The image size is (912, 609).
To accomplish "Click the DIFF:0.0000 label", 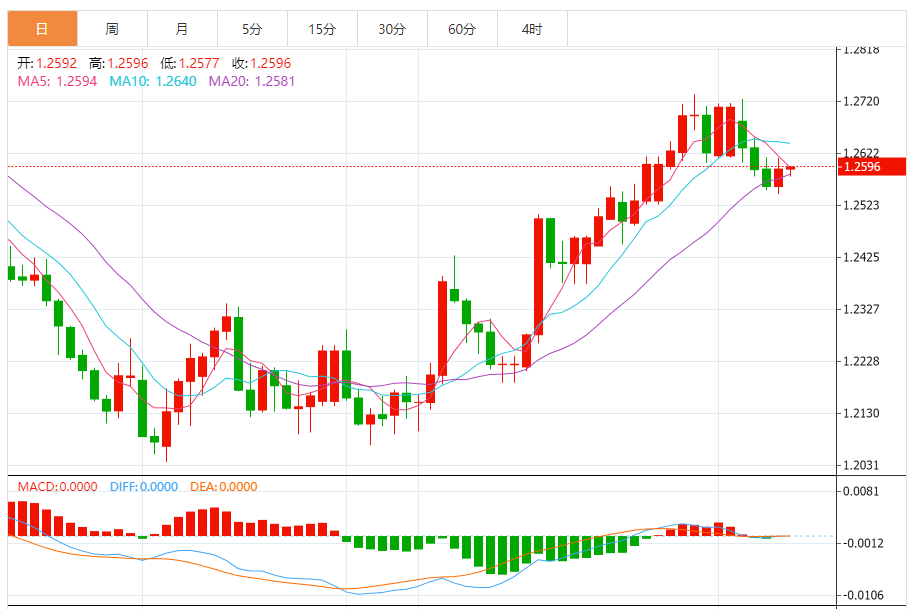I will click(144, 487).
